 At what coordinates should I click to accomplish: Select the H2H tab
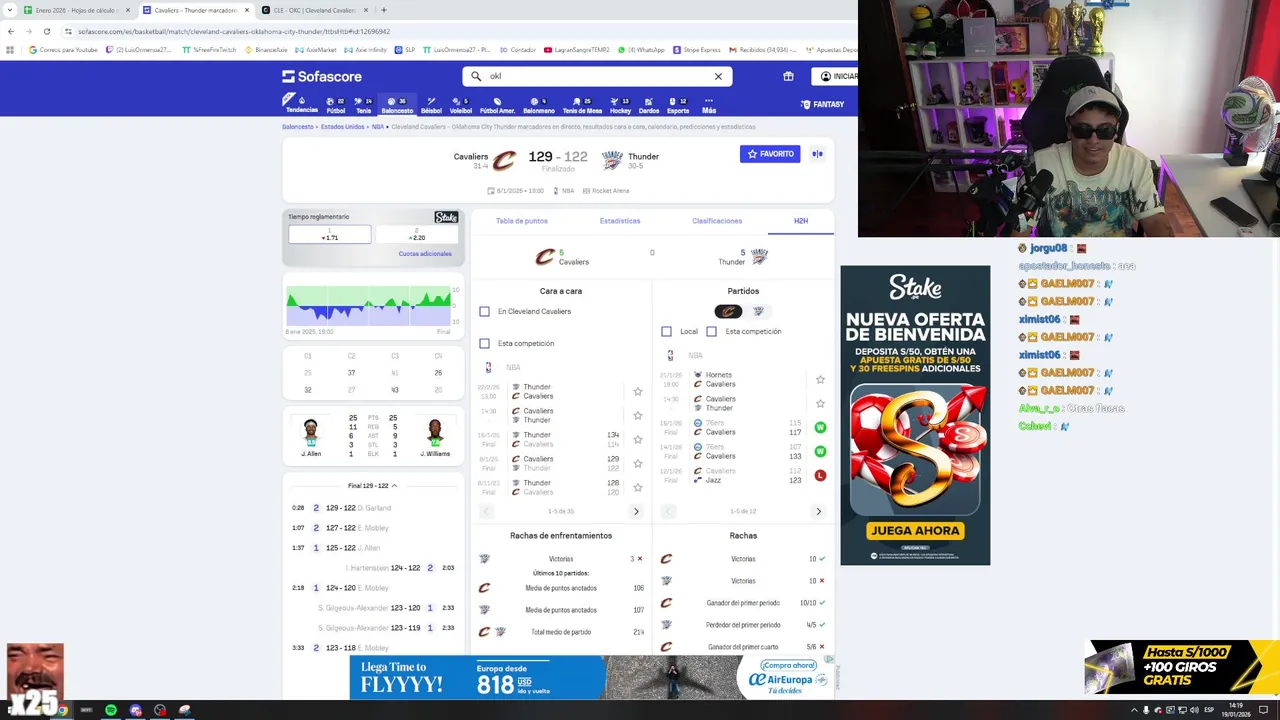click(801, 221)
